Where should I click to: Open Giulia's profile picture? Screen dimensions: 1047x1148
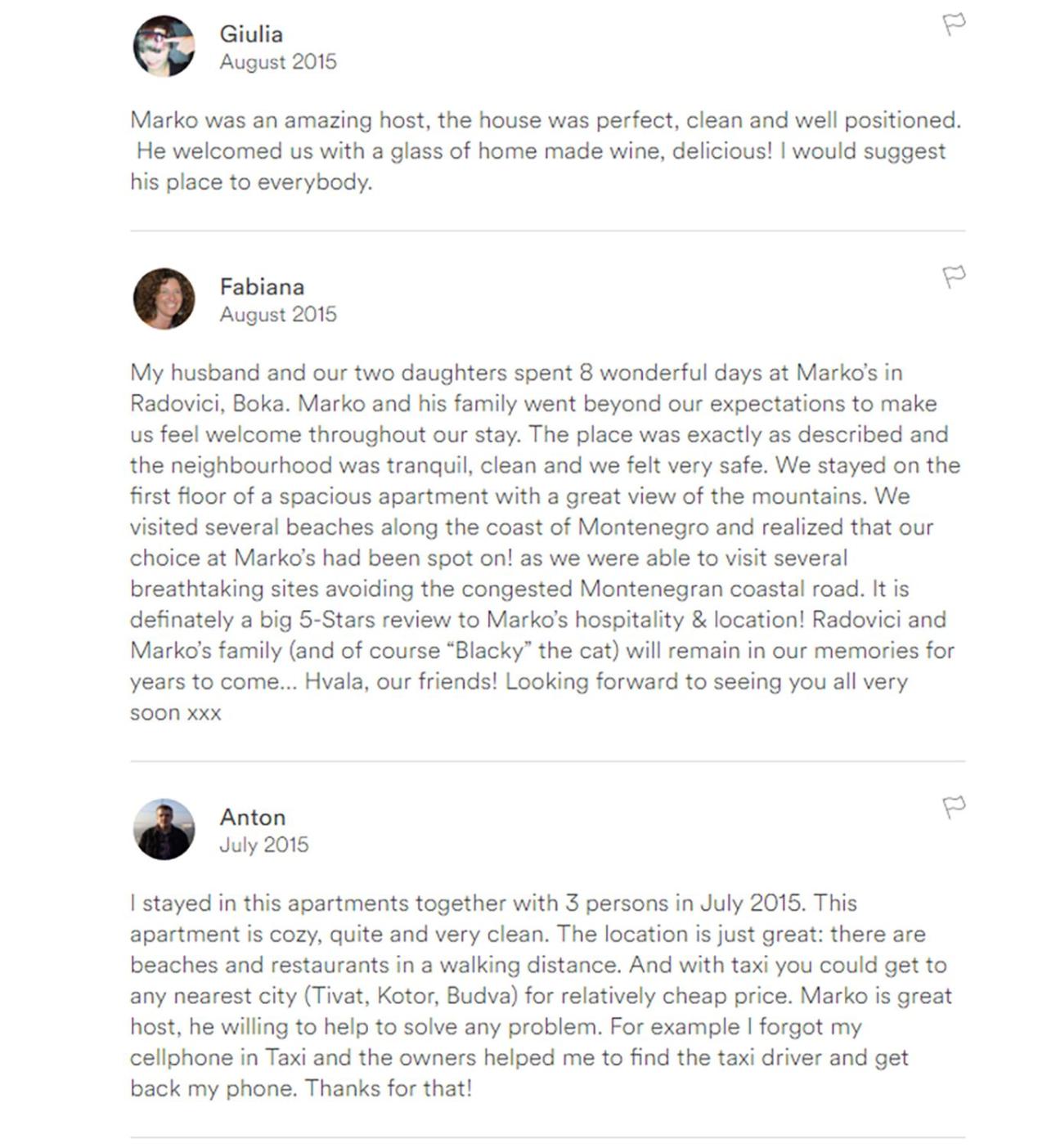pos(164,47)
